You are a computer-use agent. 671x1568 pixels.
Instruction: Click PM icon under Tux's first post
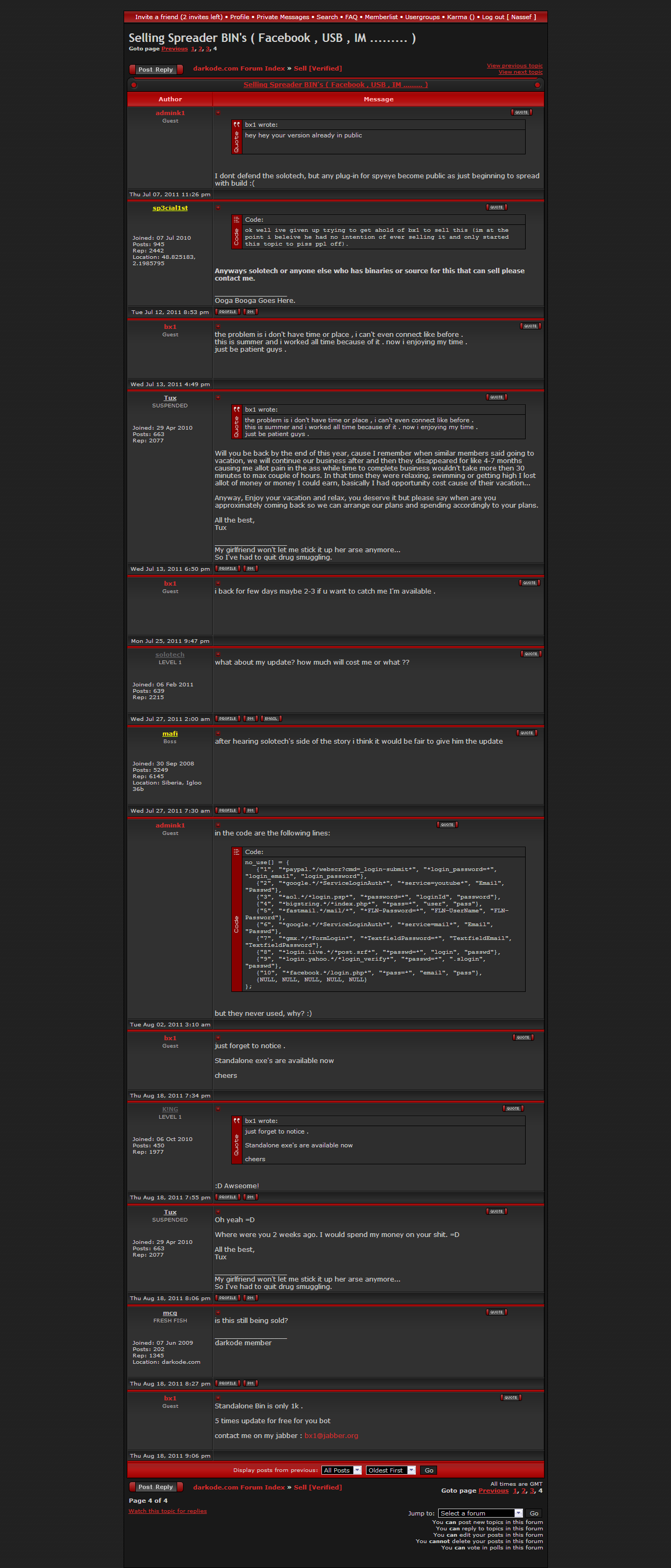250,569
